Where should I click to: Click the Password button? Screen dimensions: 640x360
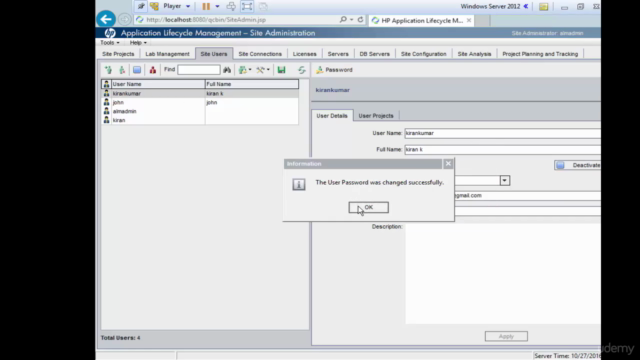(334, 70)
